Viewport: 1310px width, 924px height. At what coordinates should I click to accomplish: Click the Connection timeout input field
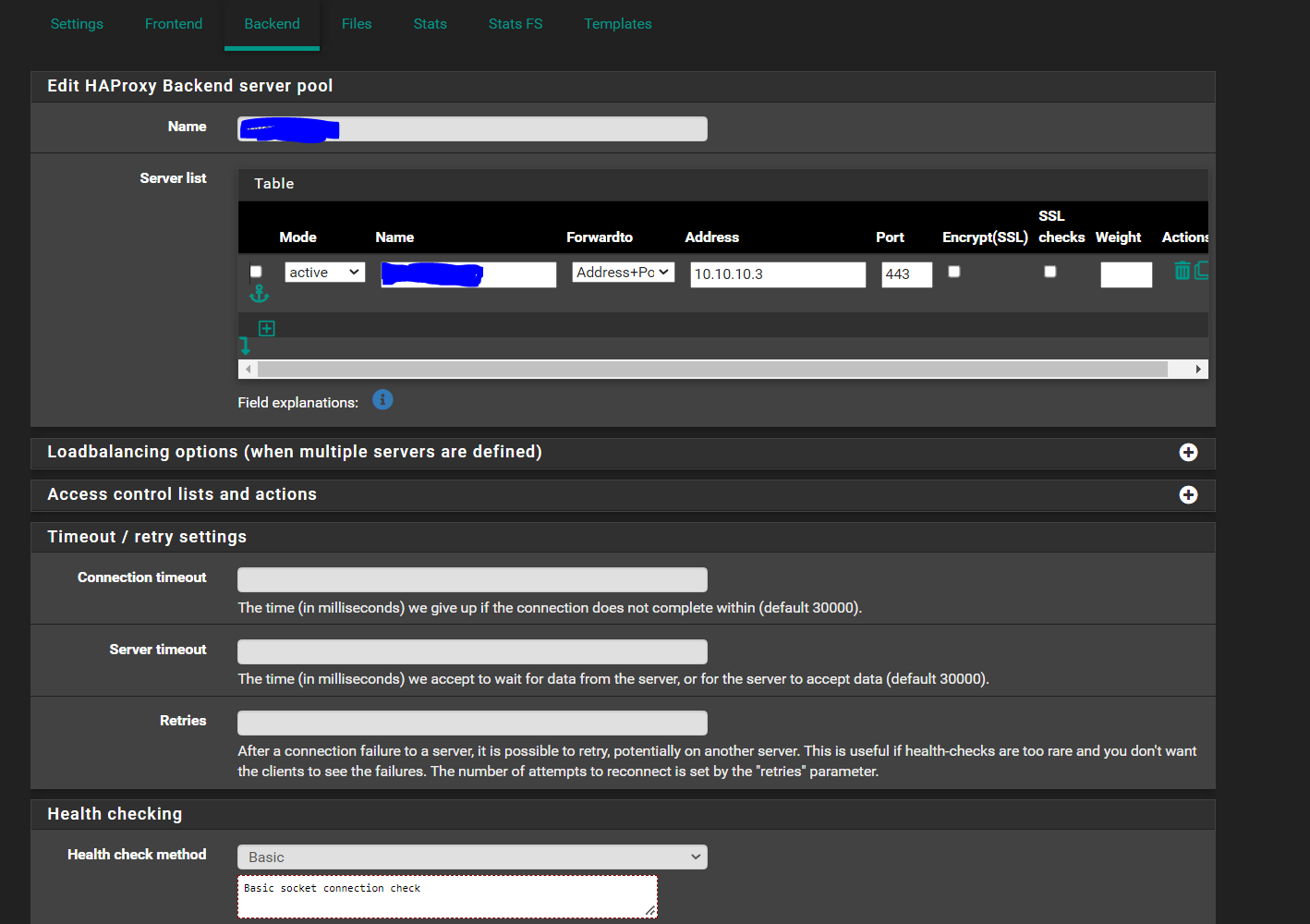click(472, 579)
